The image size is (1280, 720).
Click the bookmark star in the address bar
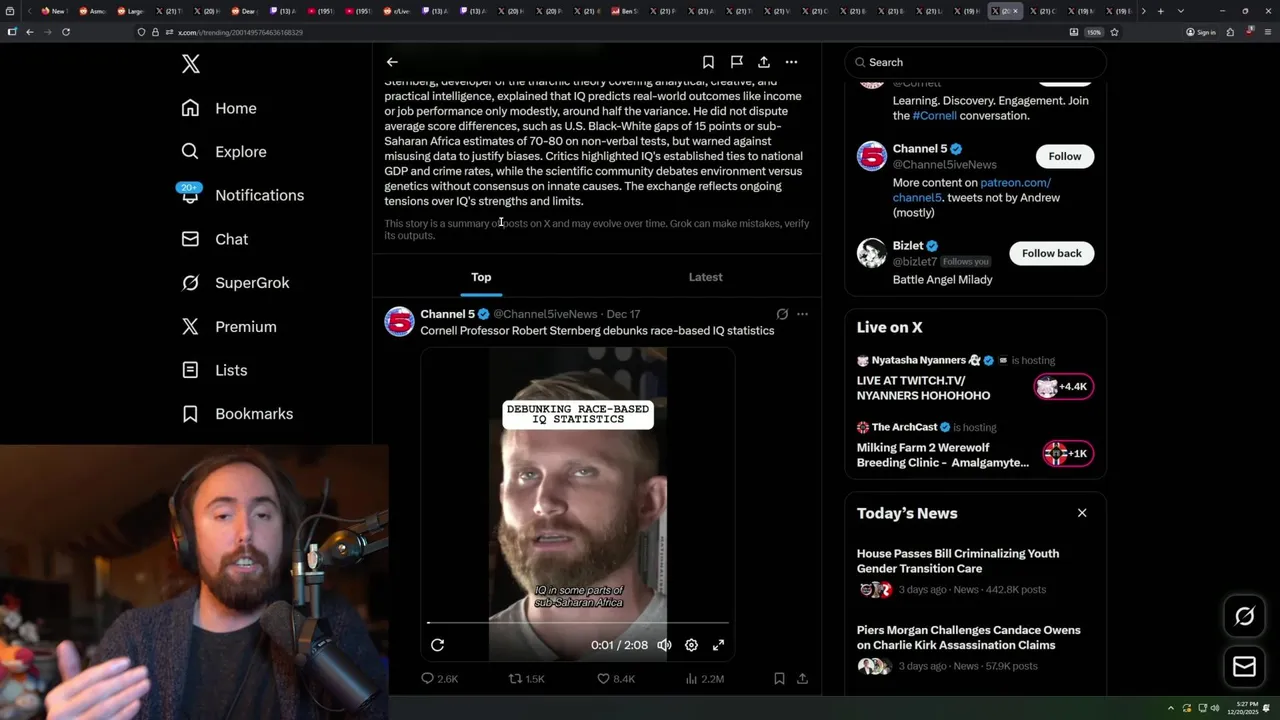tap(1114, 32)
